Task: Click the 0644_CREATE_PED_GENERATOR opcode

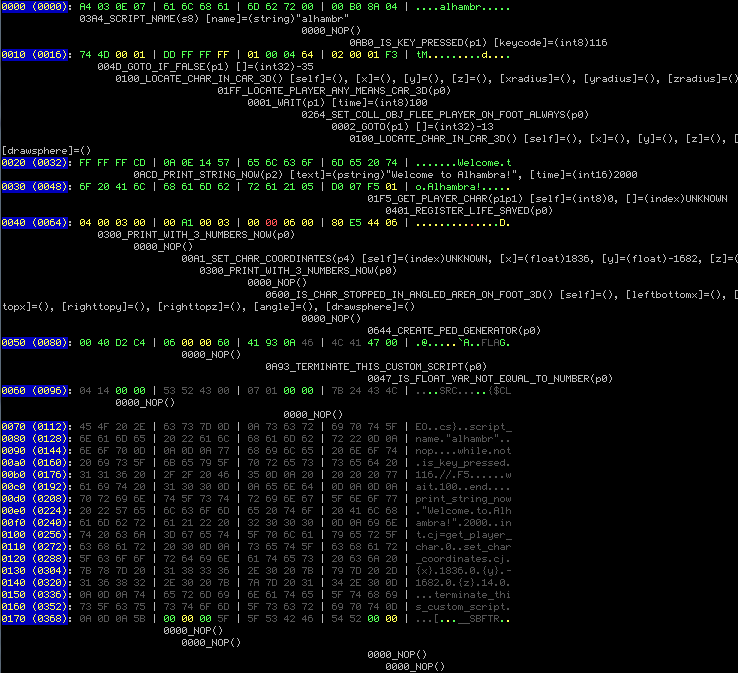Action: pyautogui.click(x=454, y=330)
